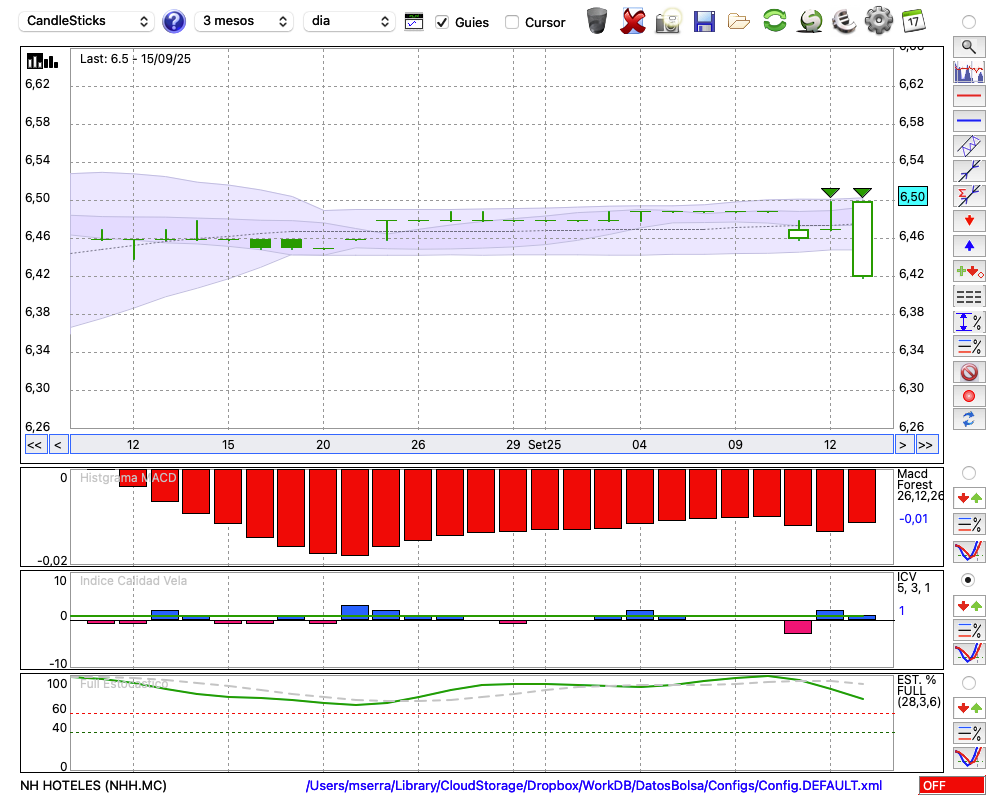Viewport: 1000px width, 800px height.
Task: Enable the Cursor checkbox
Action: pyautogui.click(x=512, y=22)
